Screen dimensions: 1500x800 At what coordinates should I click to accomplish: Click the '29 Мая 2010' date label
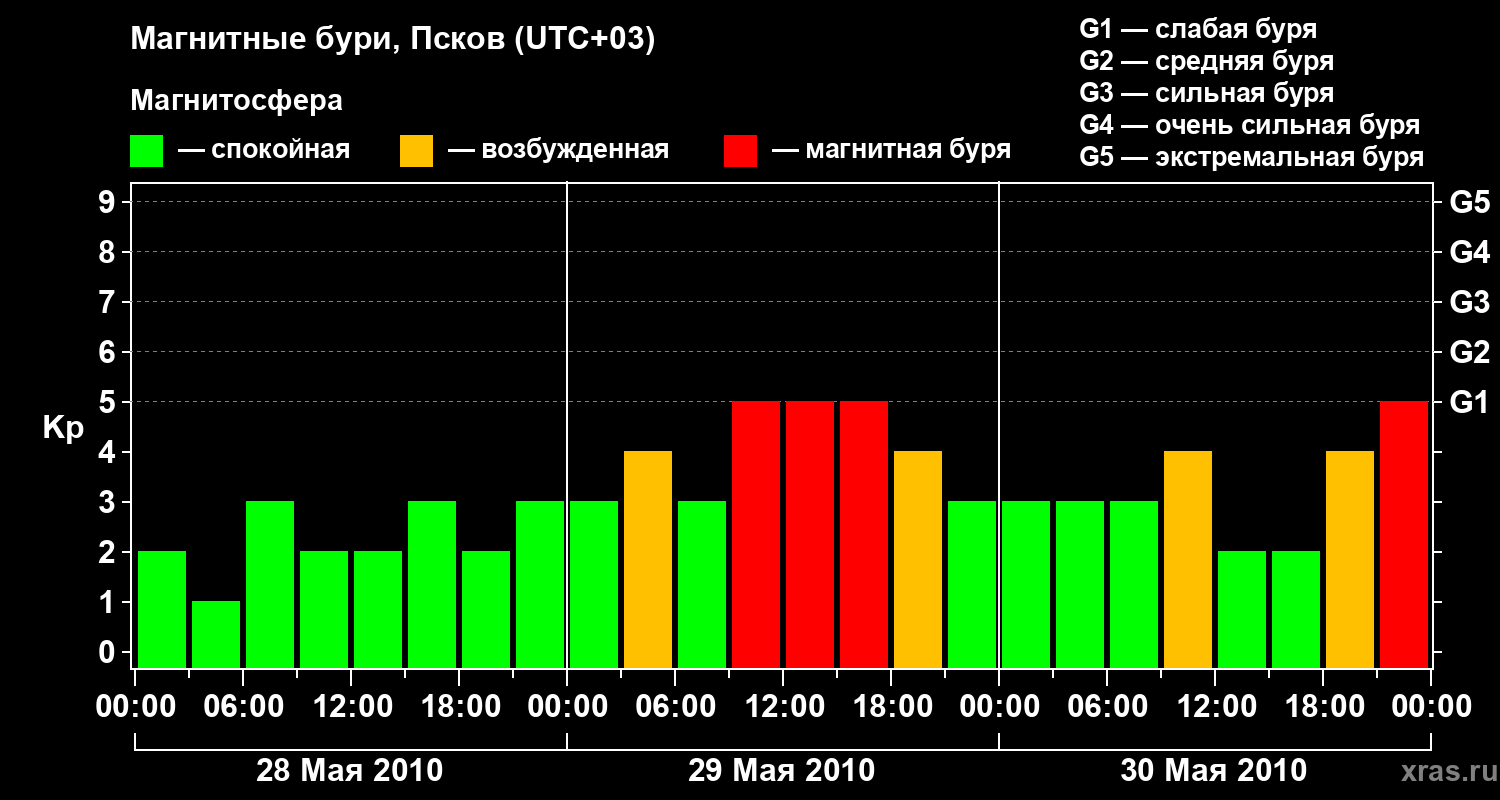point(782,771)
